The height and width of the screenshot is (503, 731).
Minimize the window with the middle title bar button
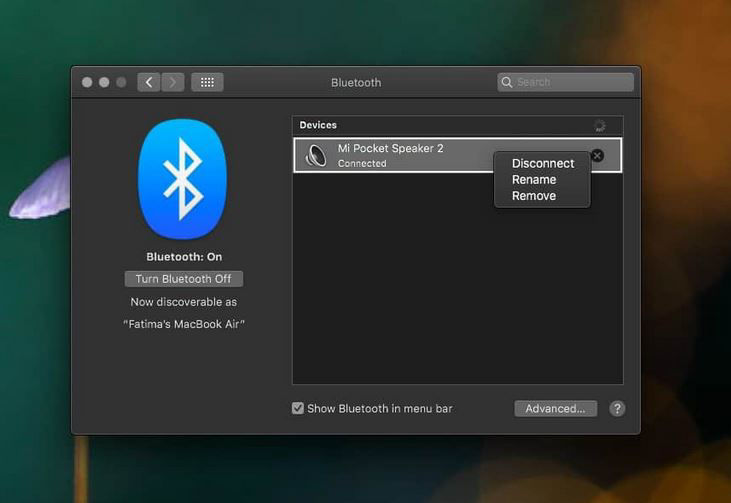click(104, 83)
